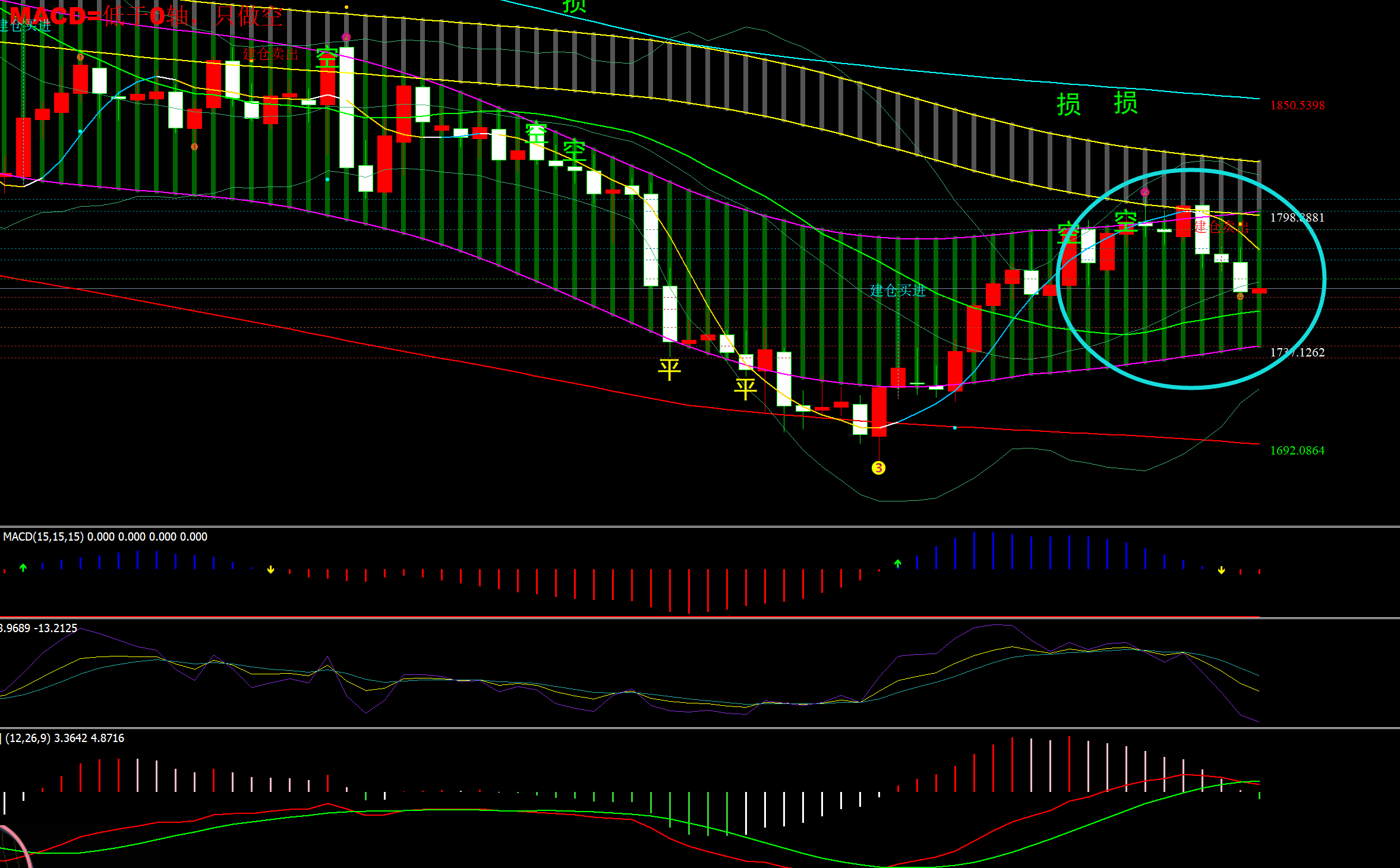Click the yellow down arrow near MACD panel left
Image resolution: width=1400 pixels, height=868 pixels.
[270, 570]
